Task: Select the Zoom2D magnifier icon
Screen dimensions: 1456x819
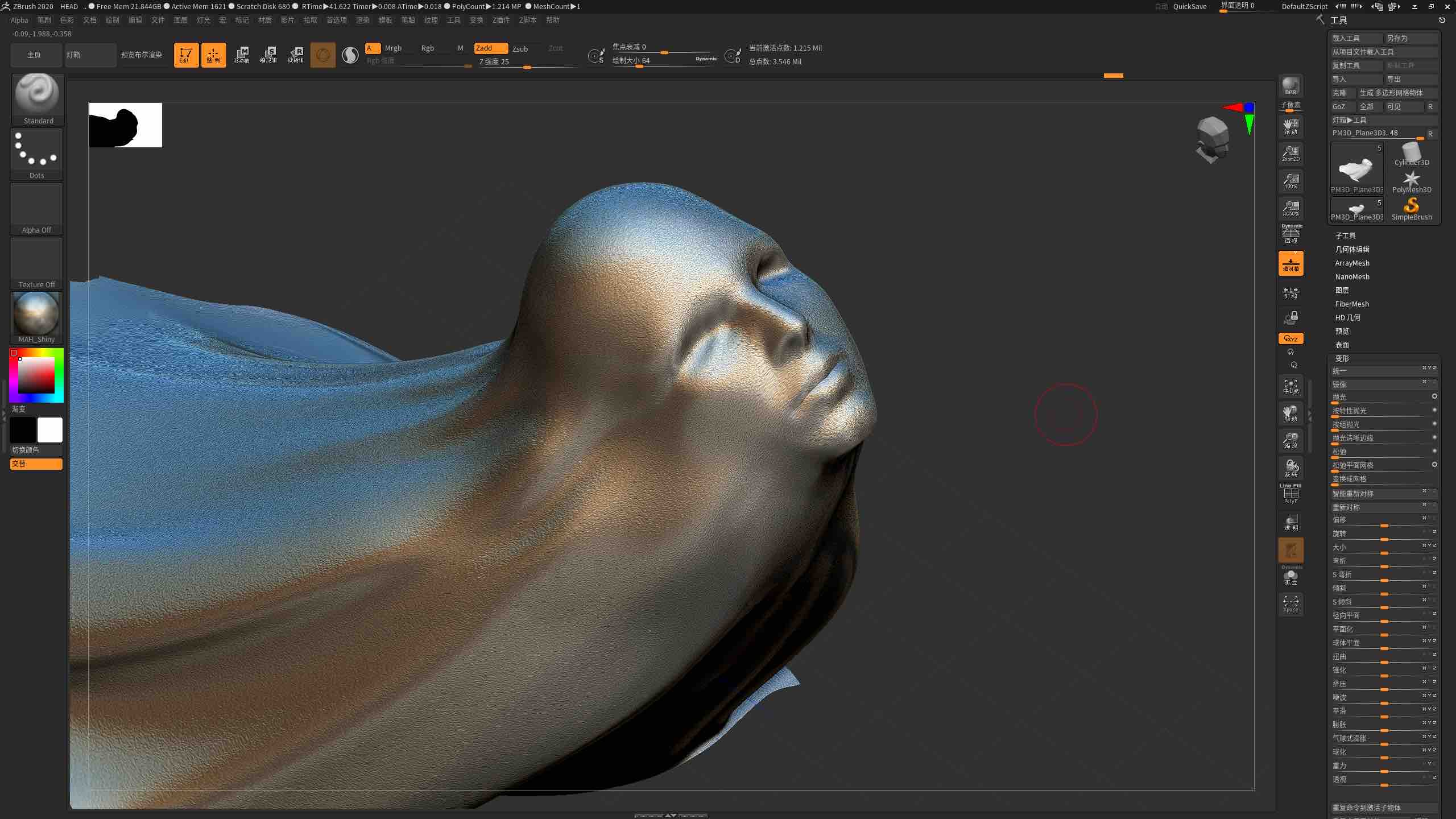Action: 1290,152
